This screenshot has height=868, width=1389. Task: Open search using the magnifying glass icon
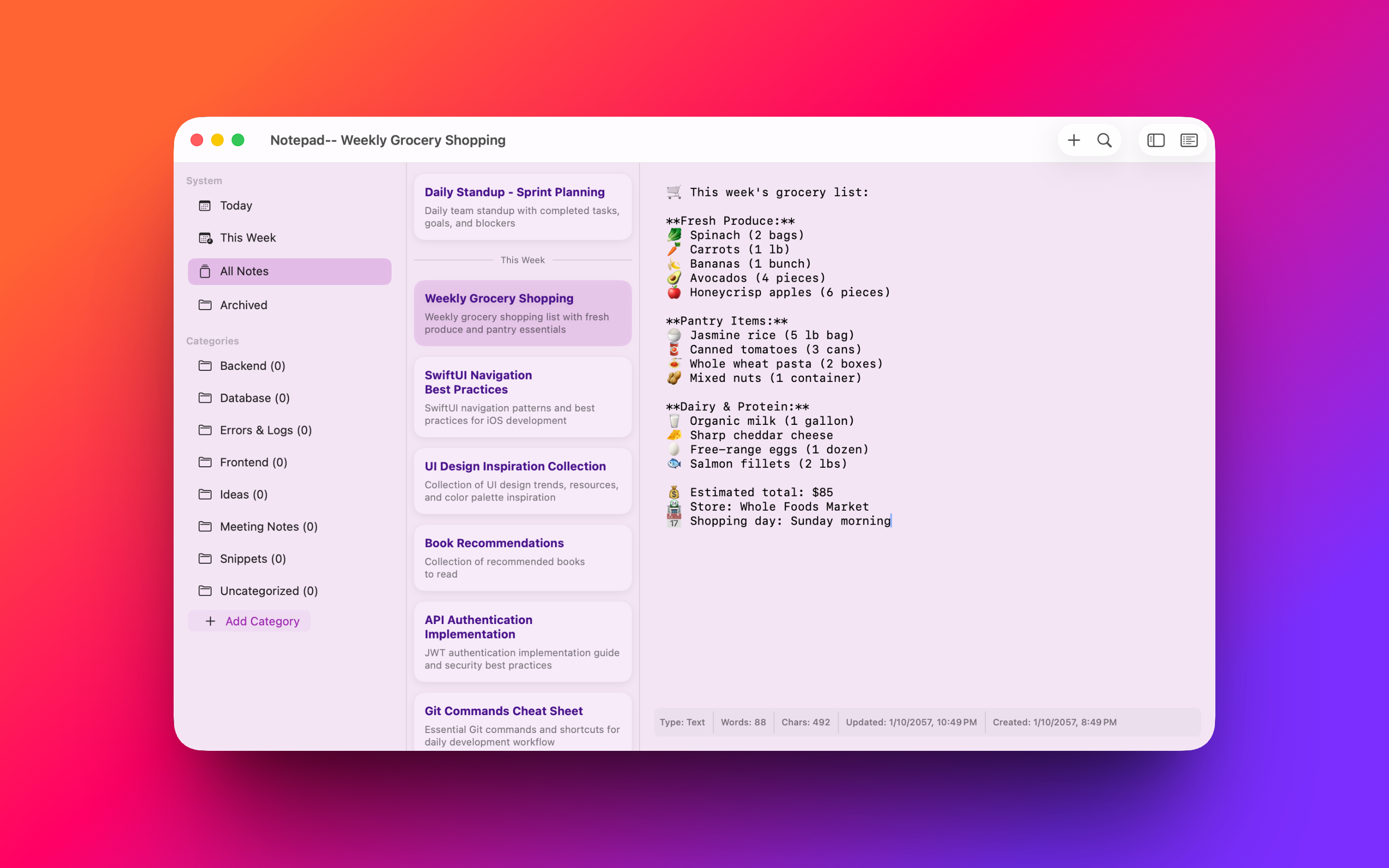click(x=1105, y=139)
